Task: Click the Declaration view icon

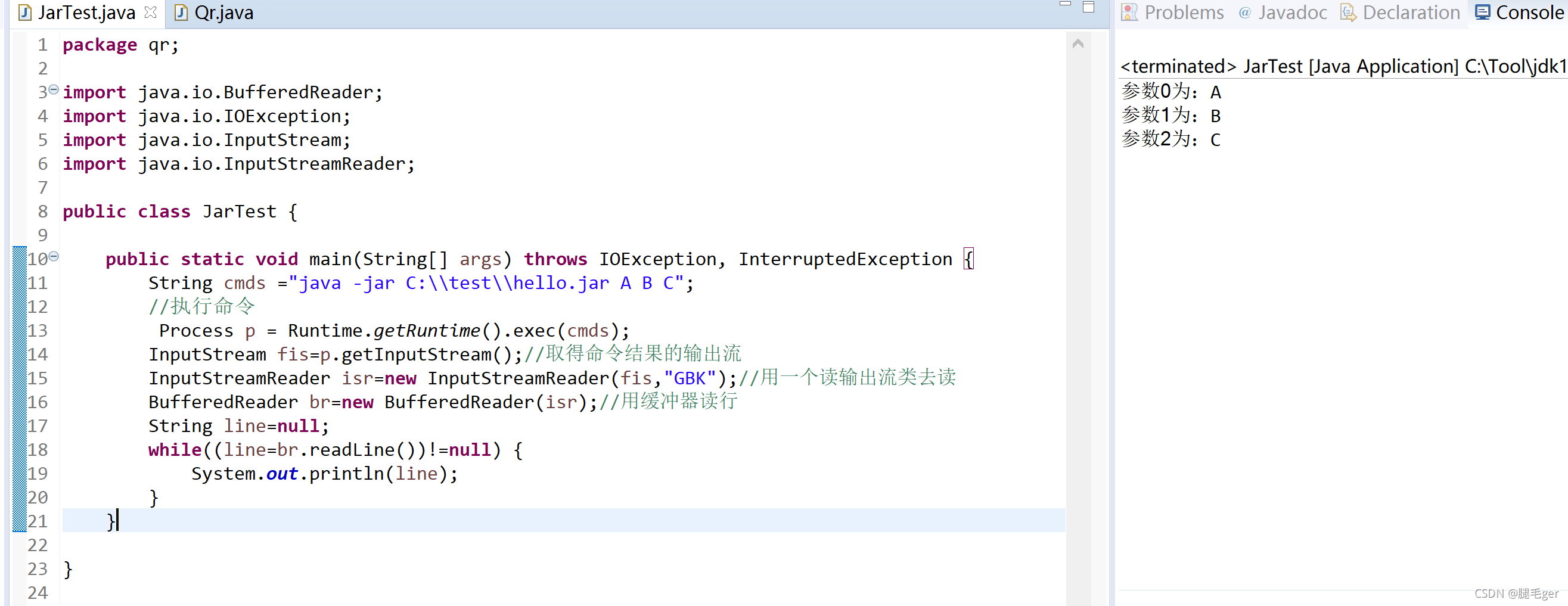Action: pyautogui.click(x=1347, y=11)
